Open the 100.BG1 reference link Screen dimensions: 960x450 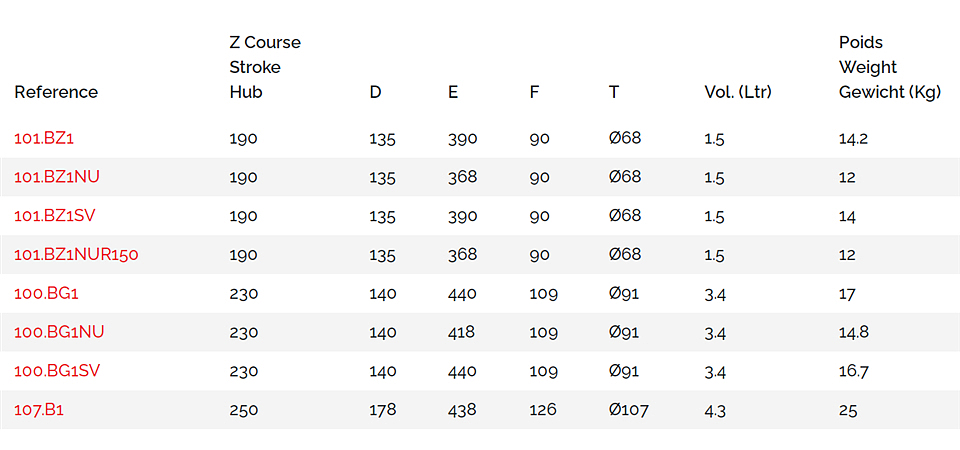[x=47, y=294]
